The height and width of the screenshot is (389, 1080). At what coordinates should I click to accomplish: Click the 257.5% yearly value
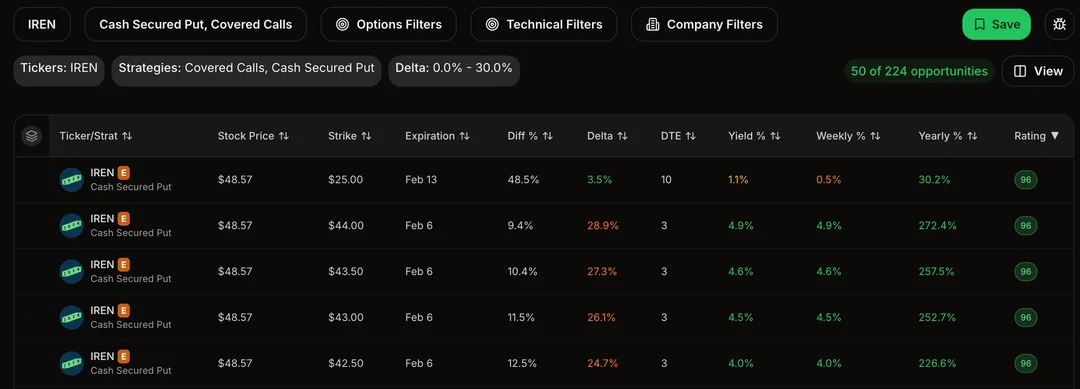(x=937, y=271)
